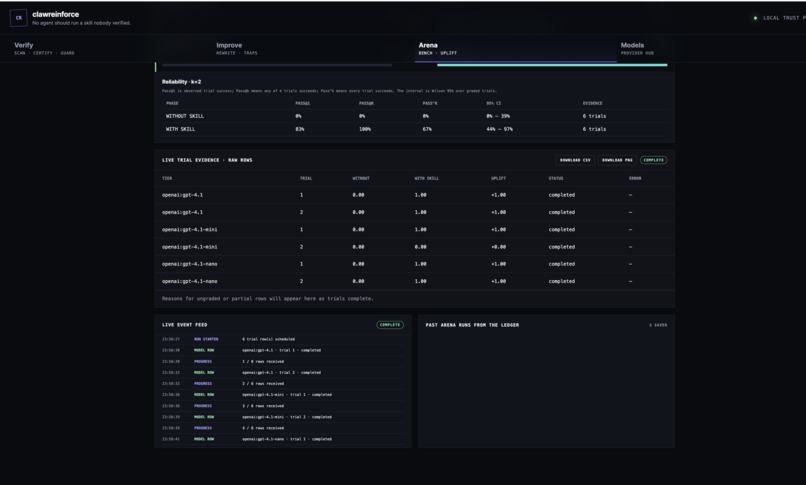Screen dimensions: 806x485
Task: Click the UPLIFT column header
Action: pos(498,178)
